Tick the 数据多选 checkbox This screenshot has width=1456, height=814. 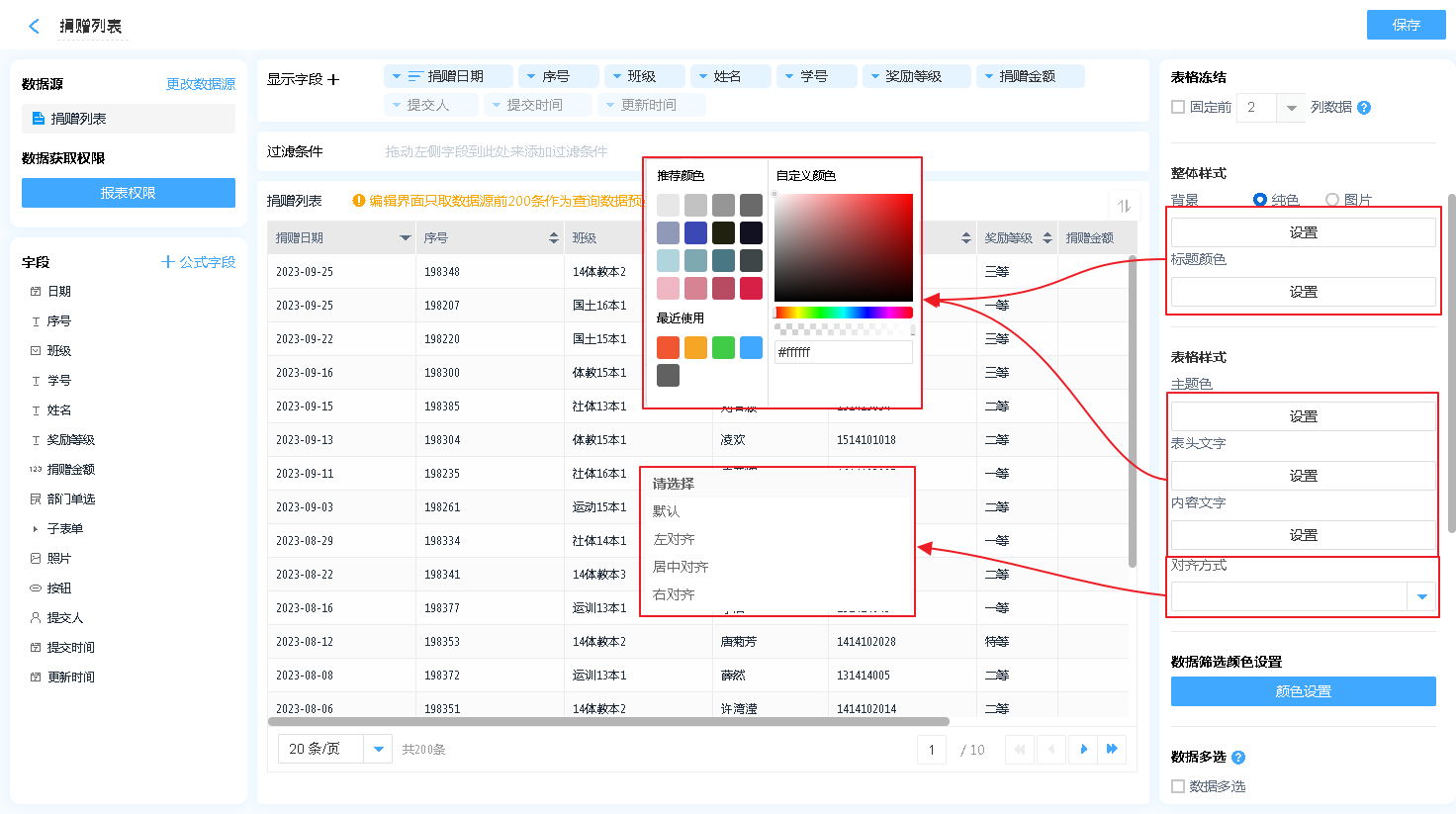click(1178, 786)
